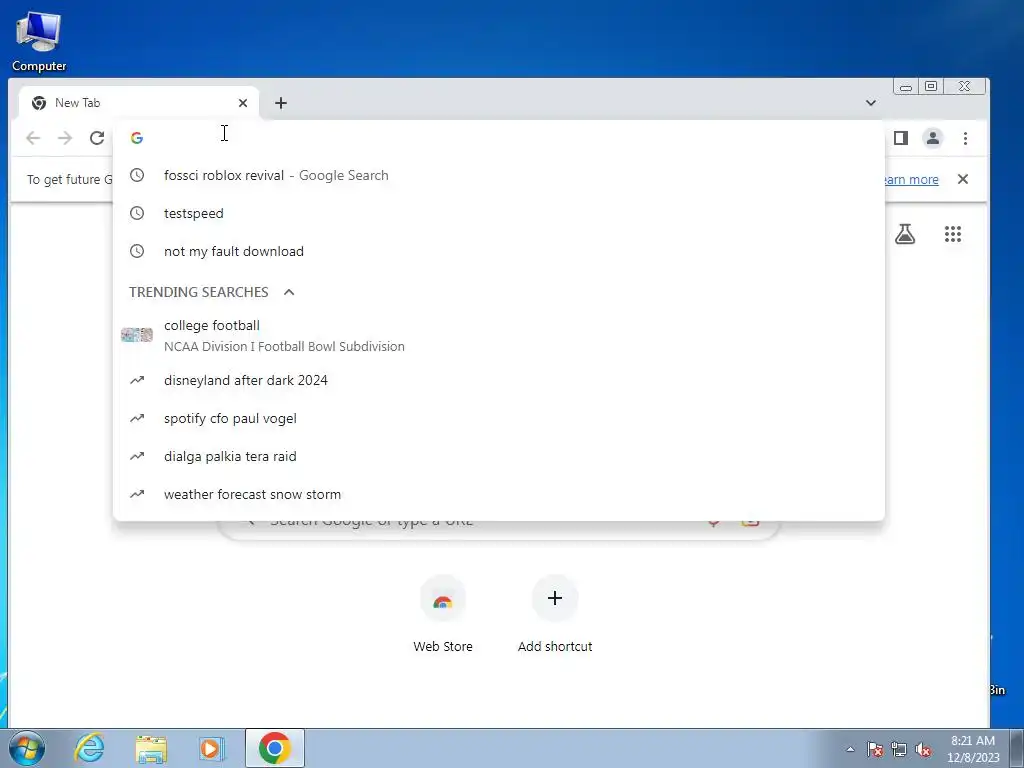Image resolution: width=1024 pixels, height=768 pixels.
Task: Reload the page with the refresh icon
Action: click(97, 138)
